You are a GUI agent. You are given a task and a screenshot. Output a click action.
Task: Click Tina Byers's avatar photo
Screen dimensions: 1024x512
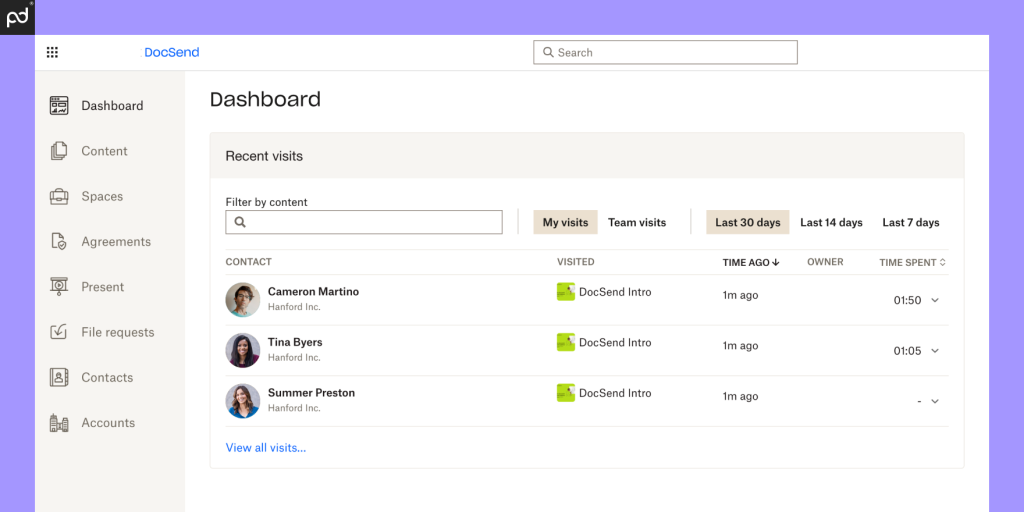tap(243, 350)
